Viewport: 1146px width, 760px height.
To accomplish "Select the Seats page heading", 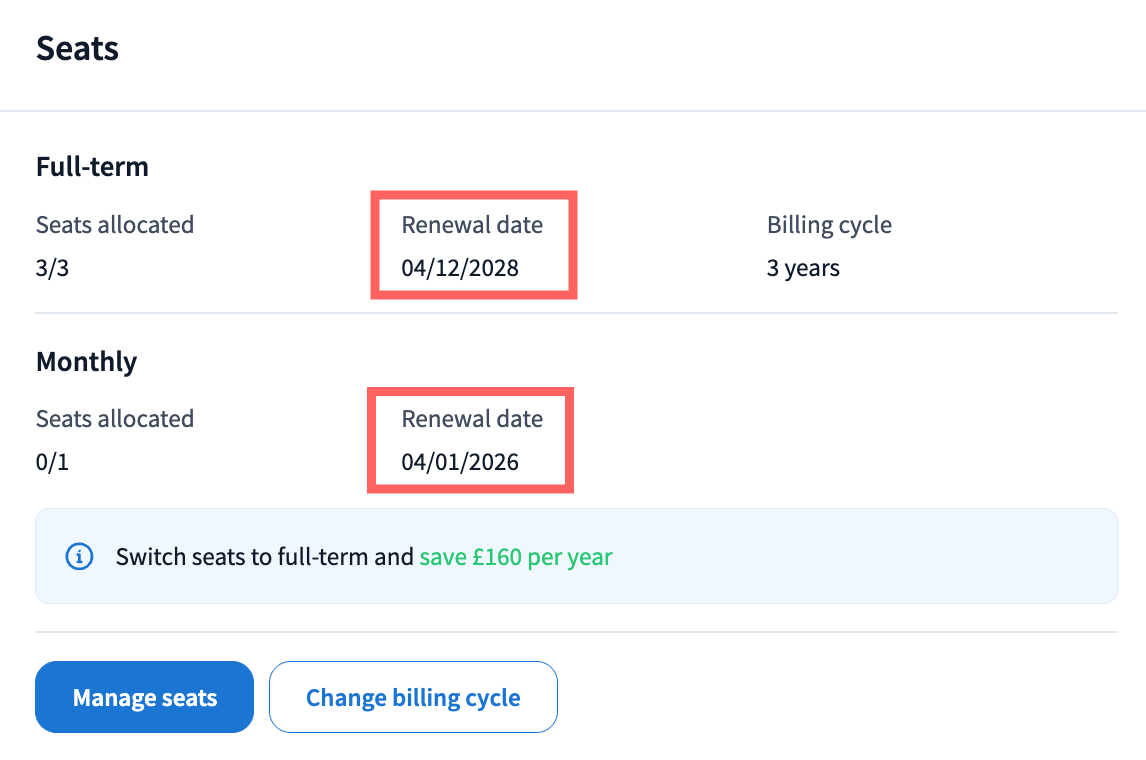I will tap(77, 48).
